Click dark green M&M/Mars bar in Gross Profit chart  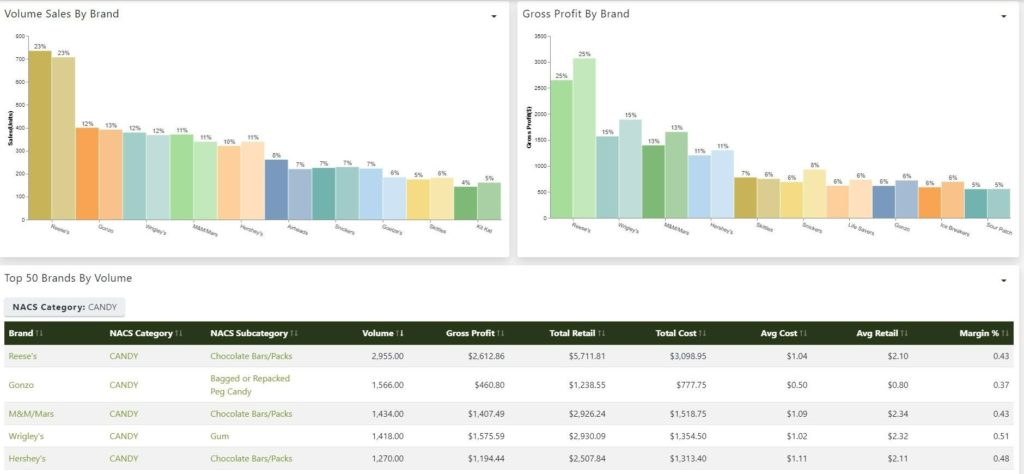(x=653, y=182)
